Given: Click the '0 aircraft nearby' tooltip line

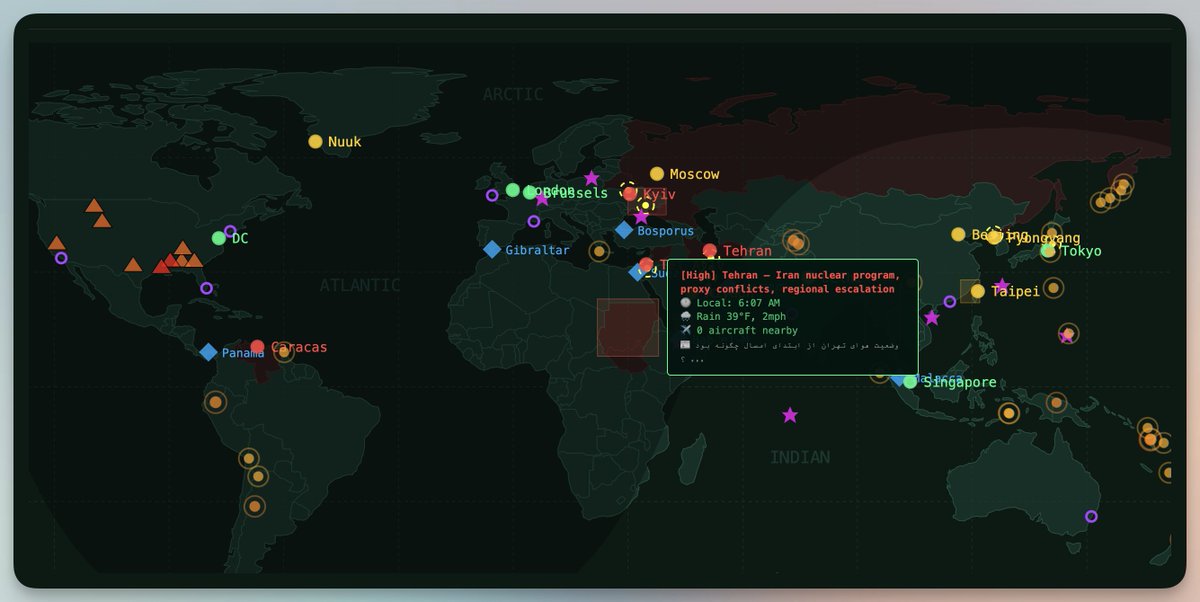Looking at the screenshot, I should coord(739,331).
